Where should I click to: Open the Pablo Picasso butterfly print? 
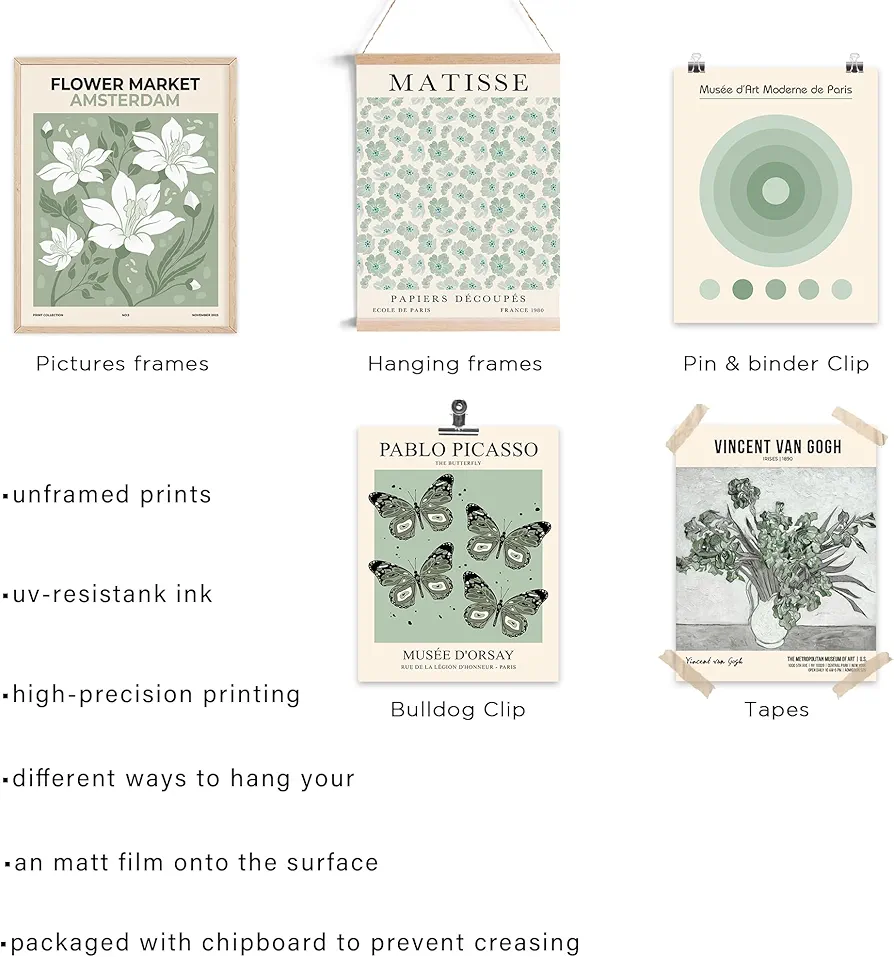tap(458, 554)
